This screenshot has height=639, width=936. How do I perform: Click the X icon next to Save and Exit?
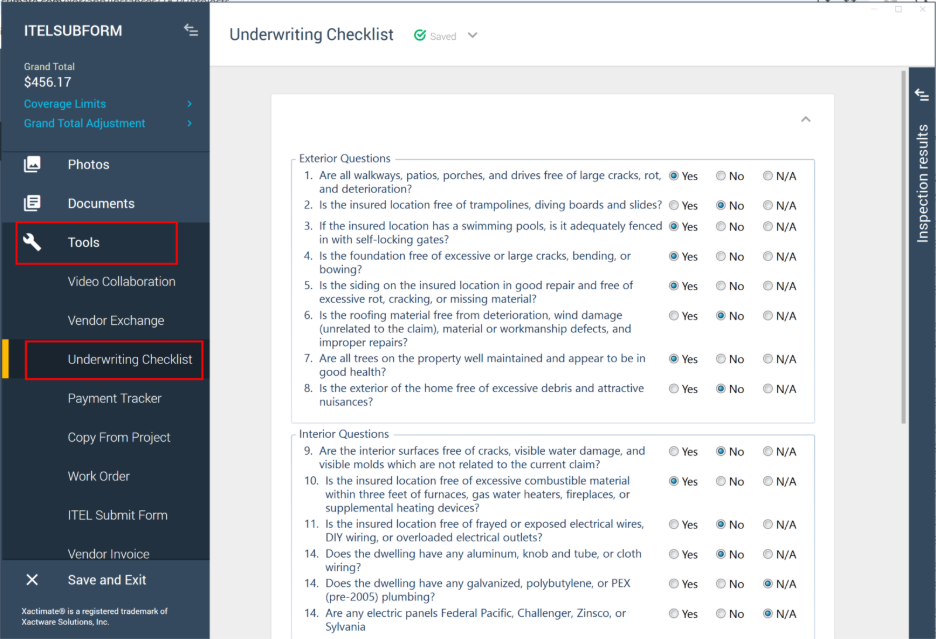(32, 580)
